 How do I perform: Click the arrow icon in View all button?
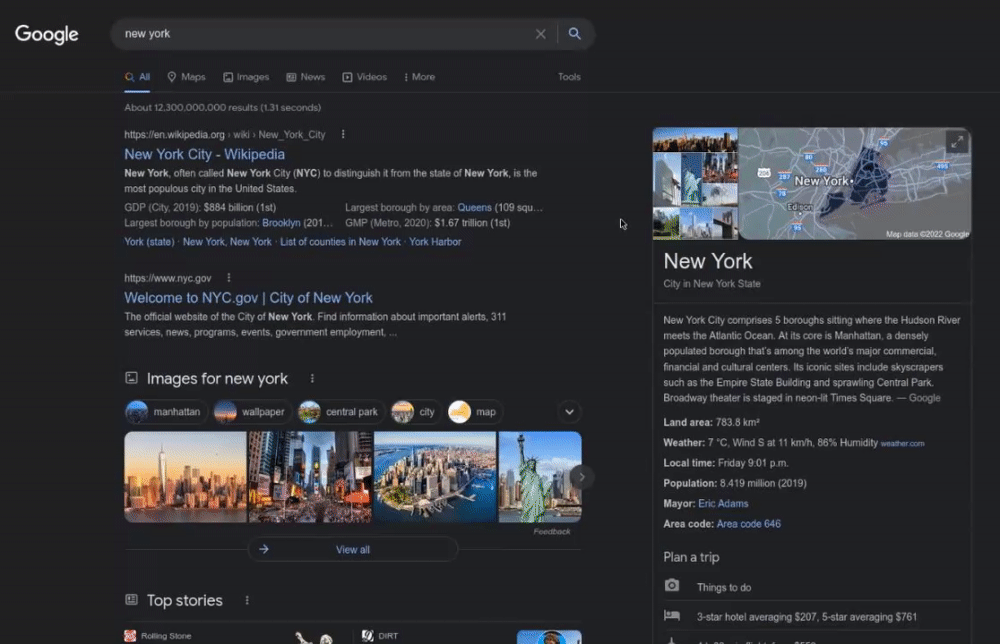pyautogui.click(x=264, y=550)
